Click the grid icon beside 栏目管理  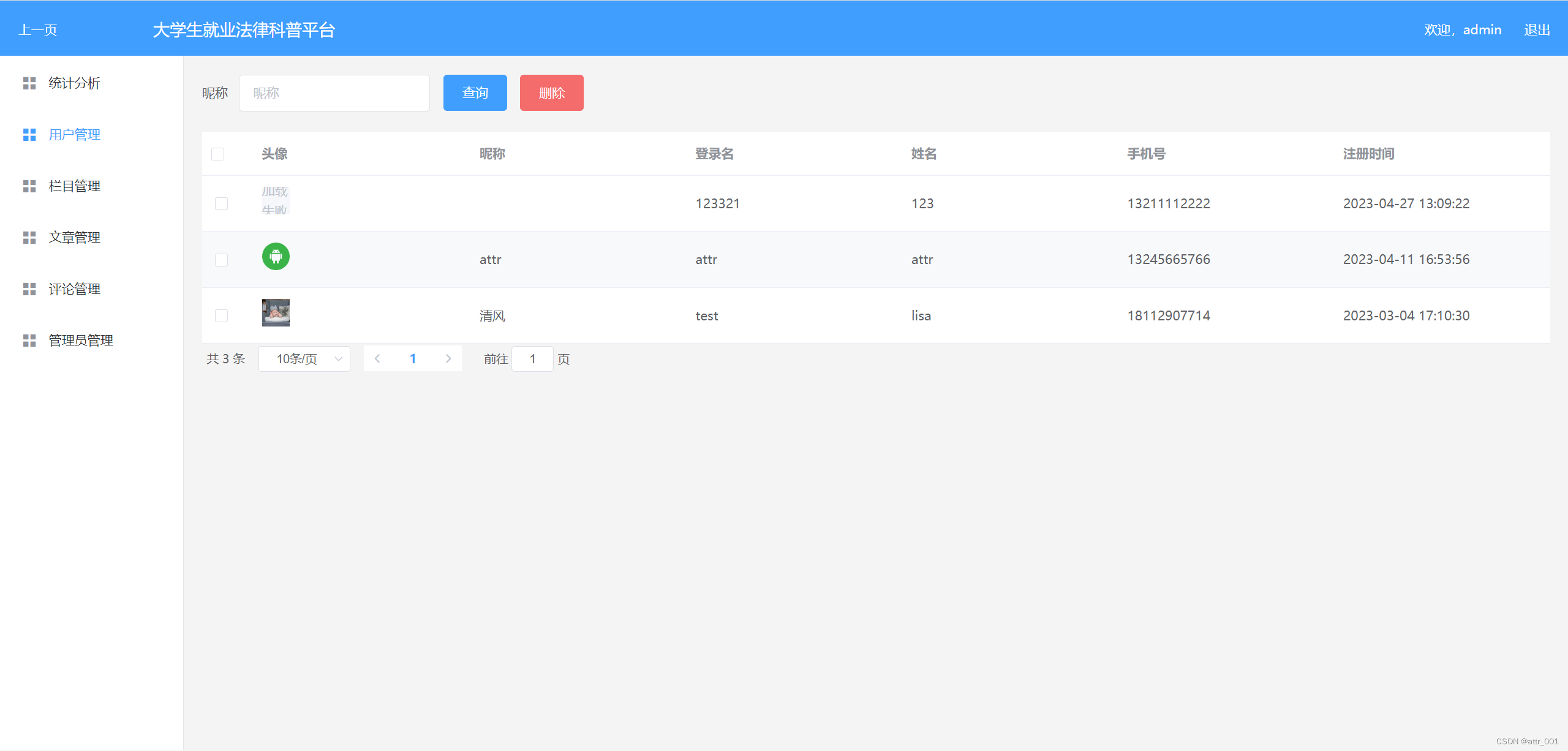[29, 186]
